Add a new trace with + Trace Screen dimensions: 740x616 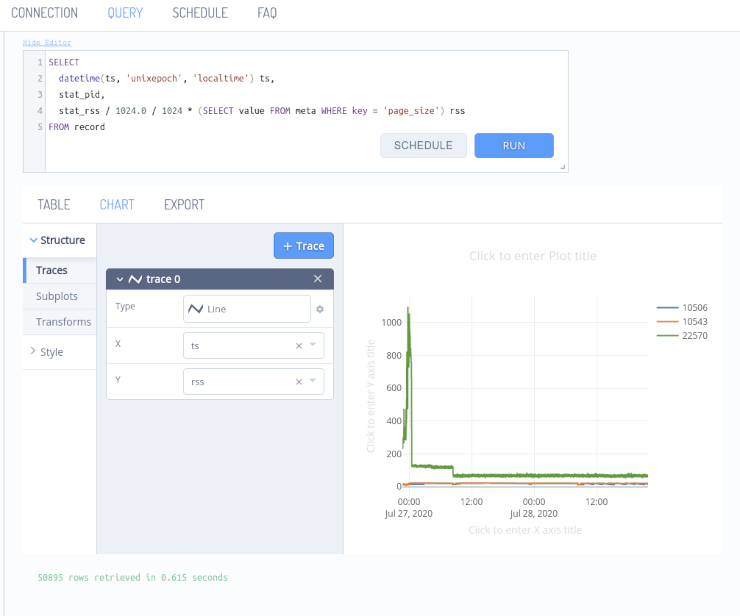click(303, 245)
